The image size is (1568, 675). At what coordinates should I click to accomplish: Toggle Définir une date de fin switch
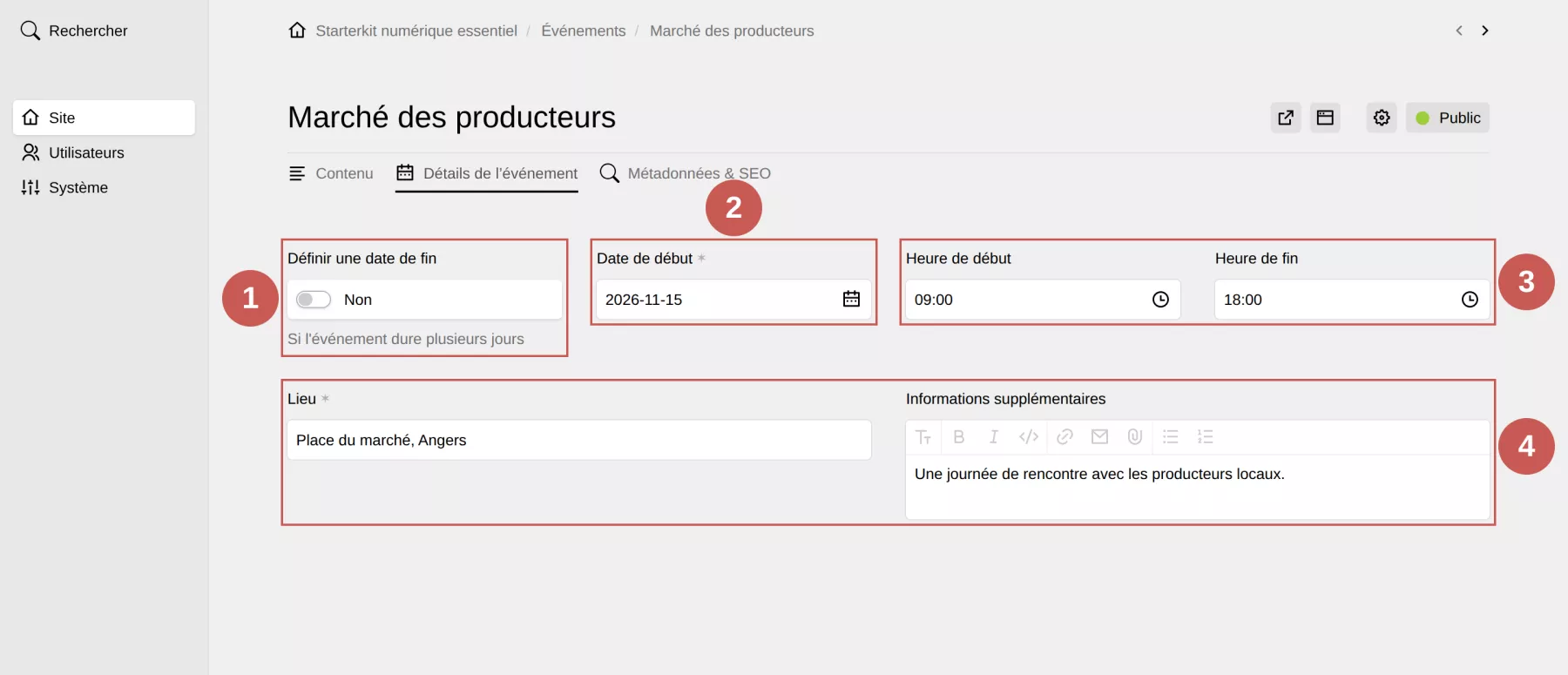pos(314,300)
